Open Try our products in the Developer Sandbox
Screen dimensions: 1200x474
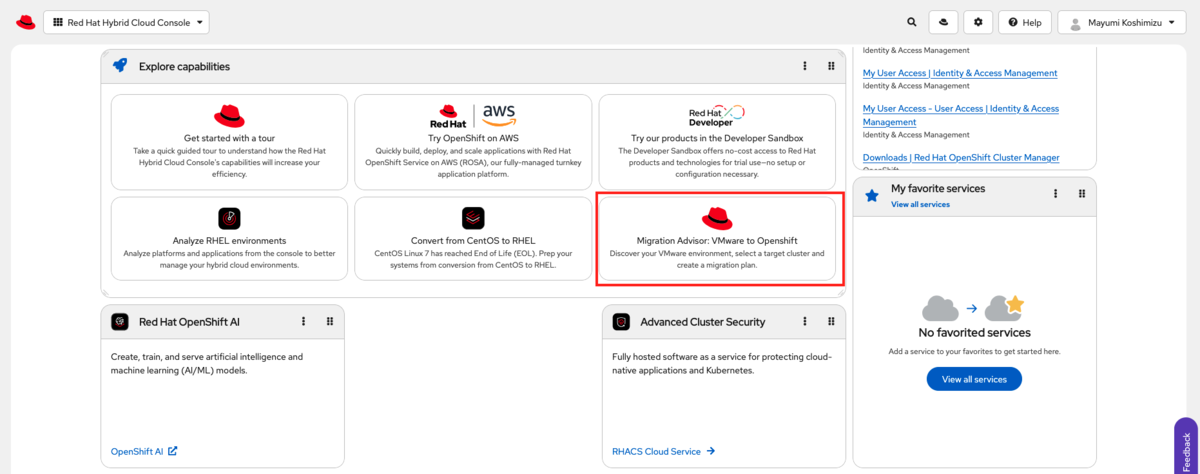(717, 138)
